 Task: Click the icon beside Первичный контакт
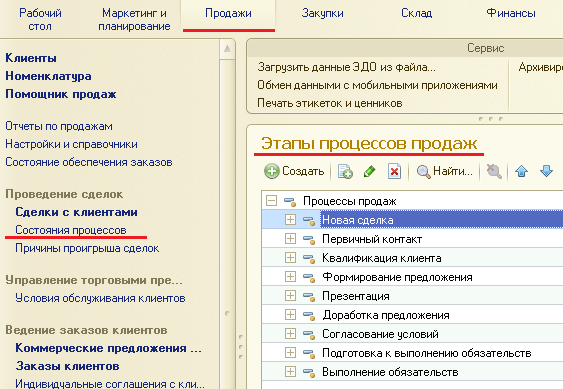309,239
